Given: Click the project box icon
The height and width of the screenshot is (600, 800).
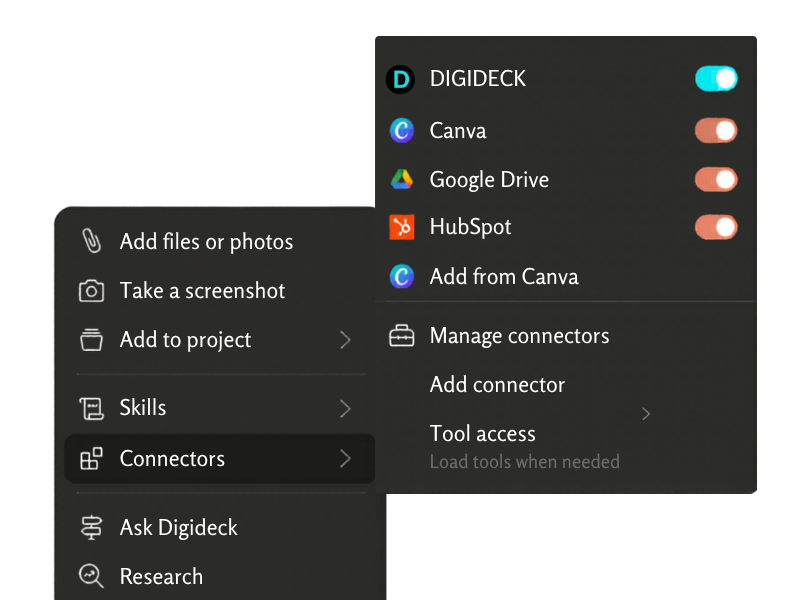Looking at the screenshot, I should coord(91,340).
